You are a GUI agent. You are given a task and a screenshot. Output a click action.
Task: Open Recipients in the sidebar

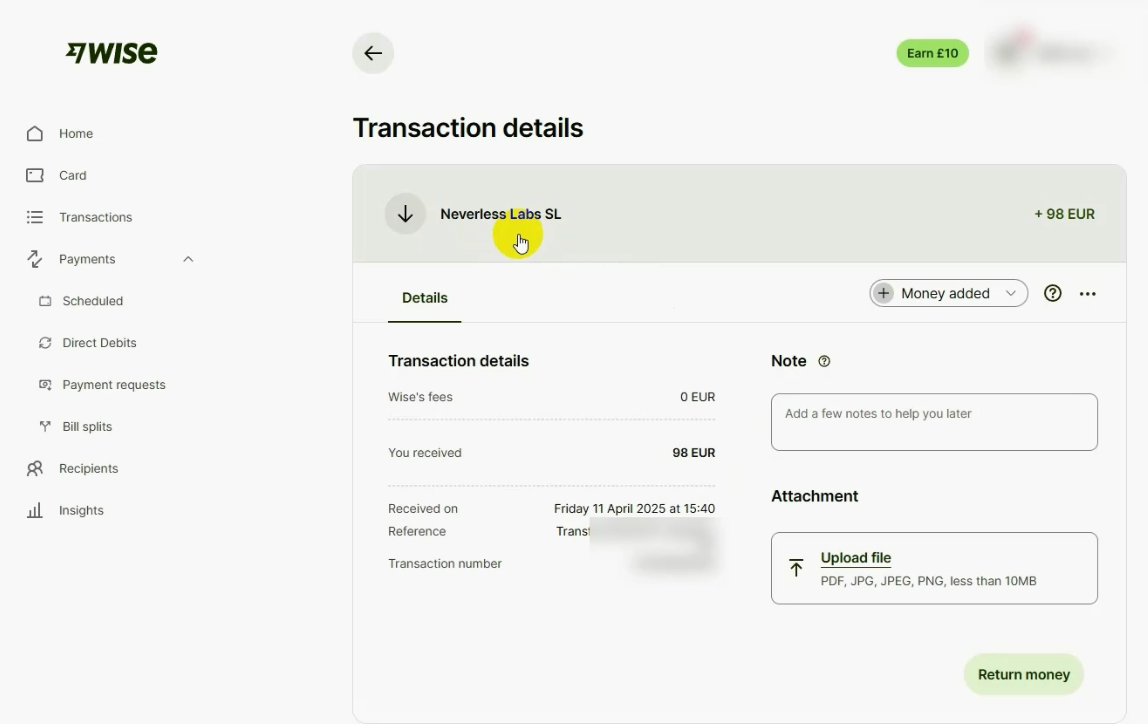[x=88, y=468]
